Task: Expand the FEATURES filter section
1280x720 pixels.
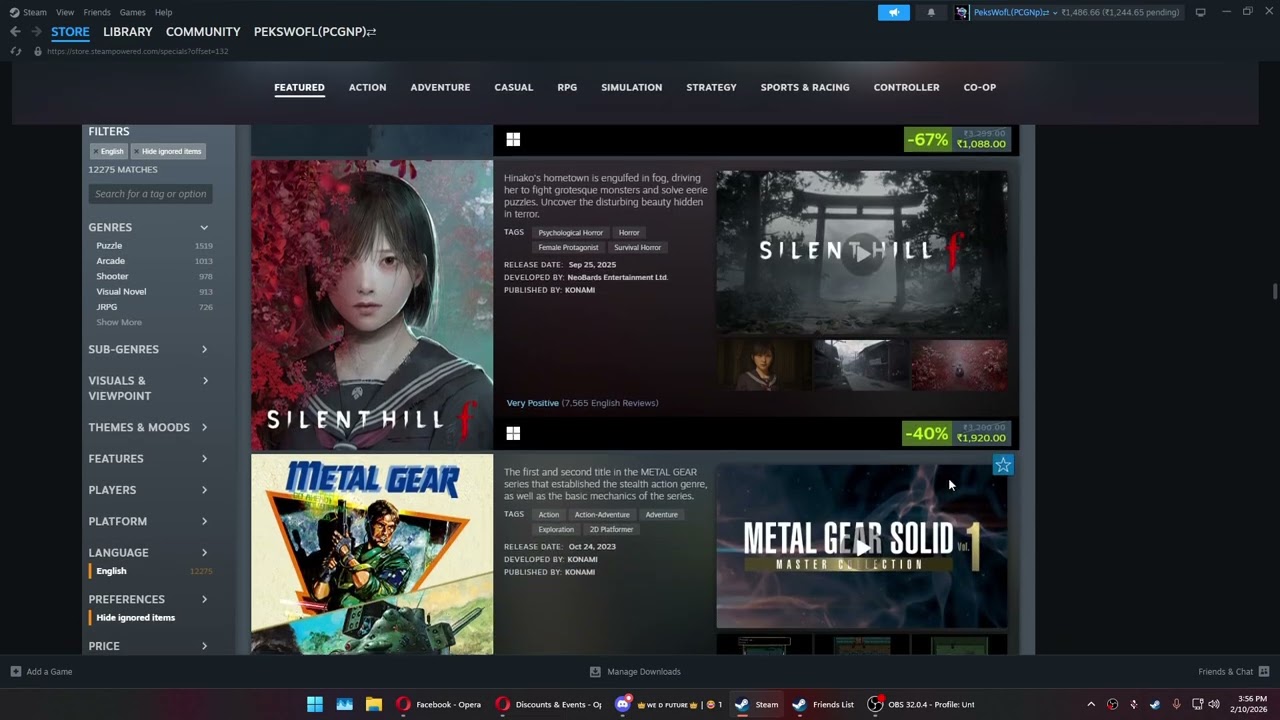Action: (150, 458)
